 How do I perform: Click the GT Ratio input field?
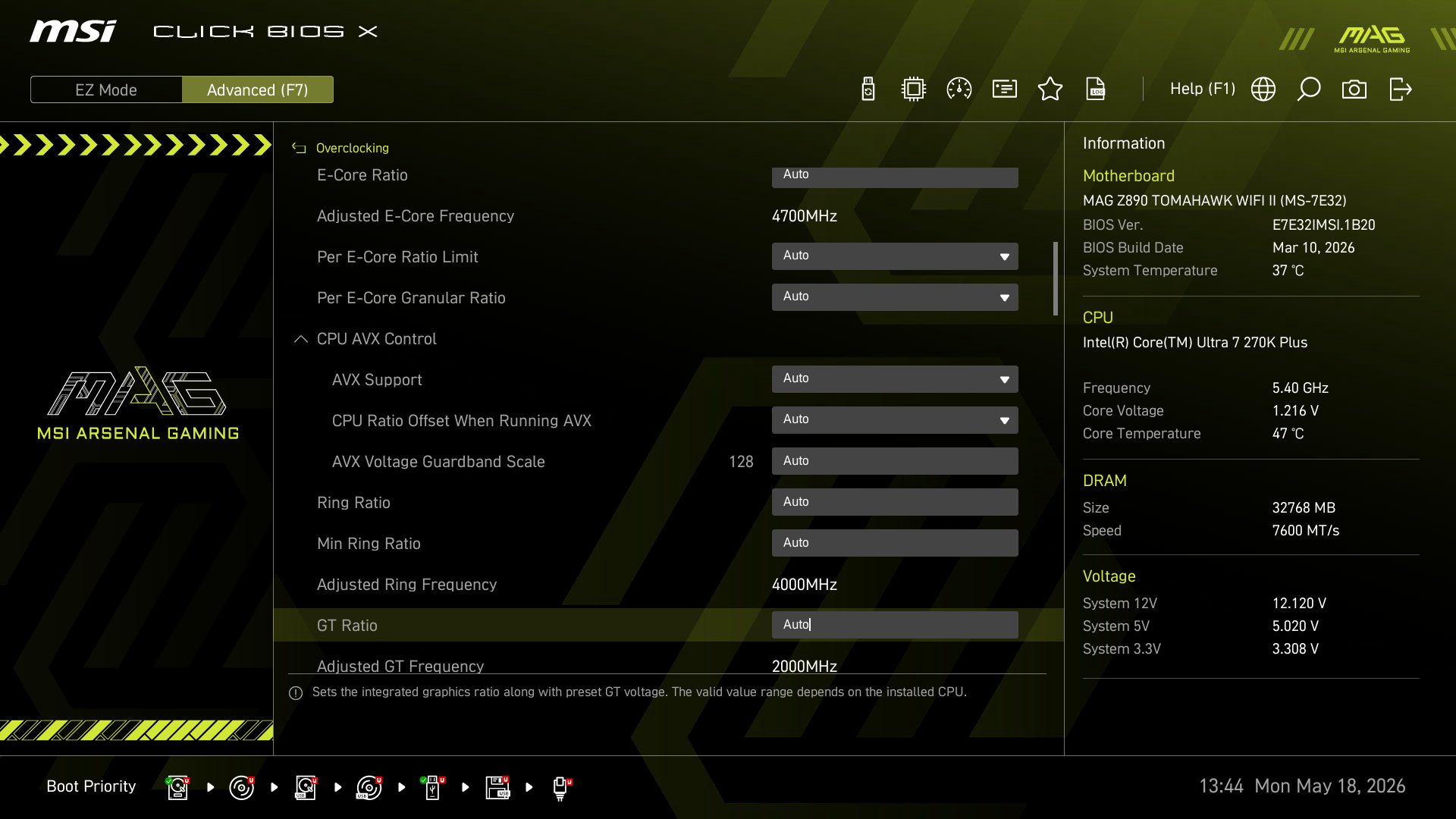(x=895, y=625)
